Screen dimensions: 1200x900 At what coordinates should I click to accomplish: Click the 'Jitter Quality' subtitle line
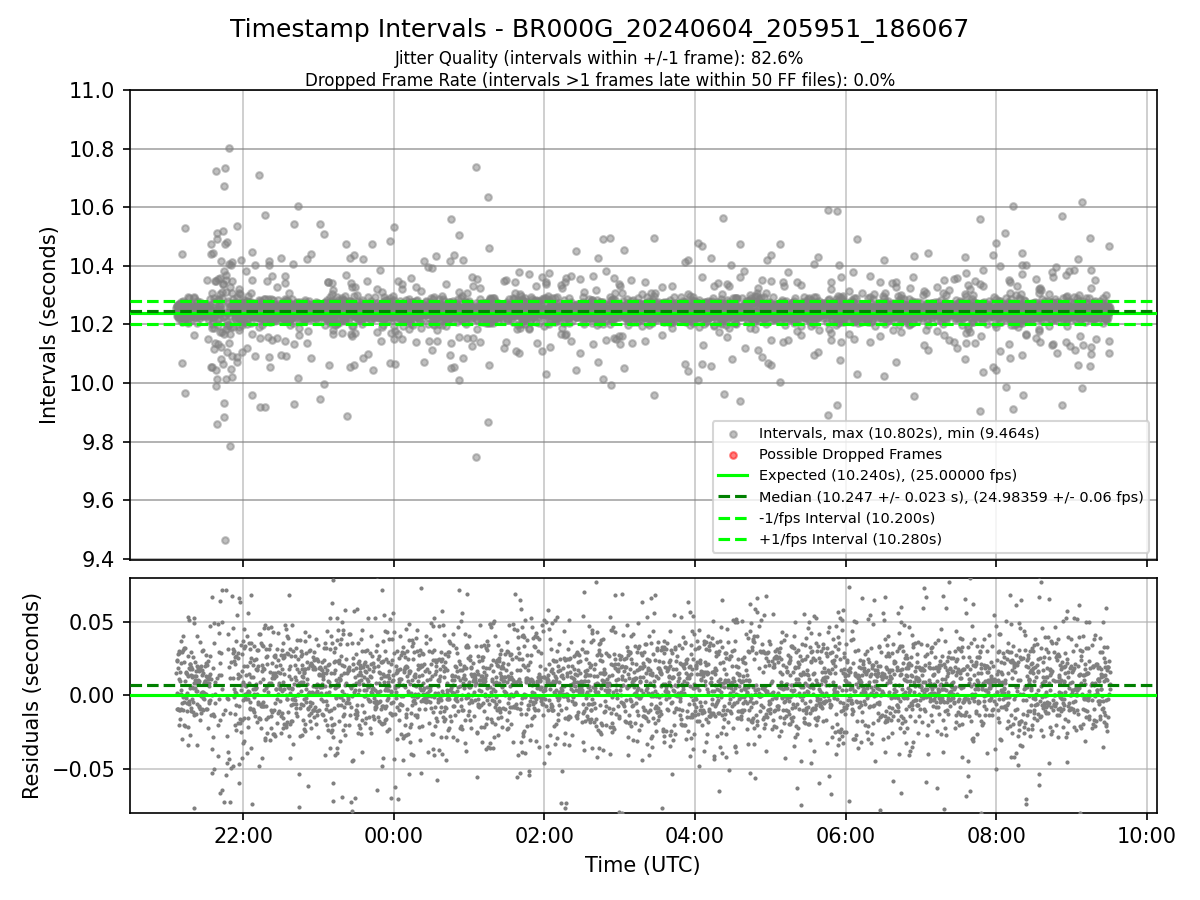click(x=599, y=58)
